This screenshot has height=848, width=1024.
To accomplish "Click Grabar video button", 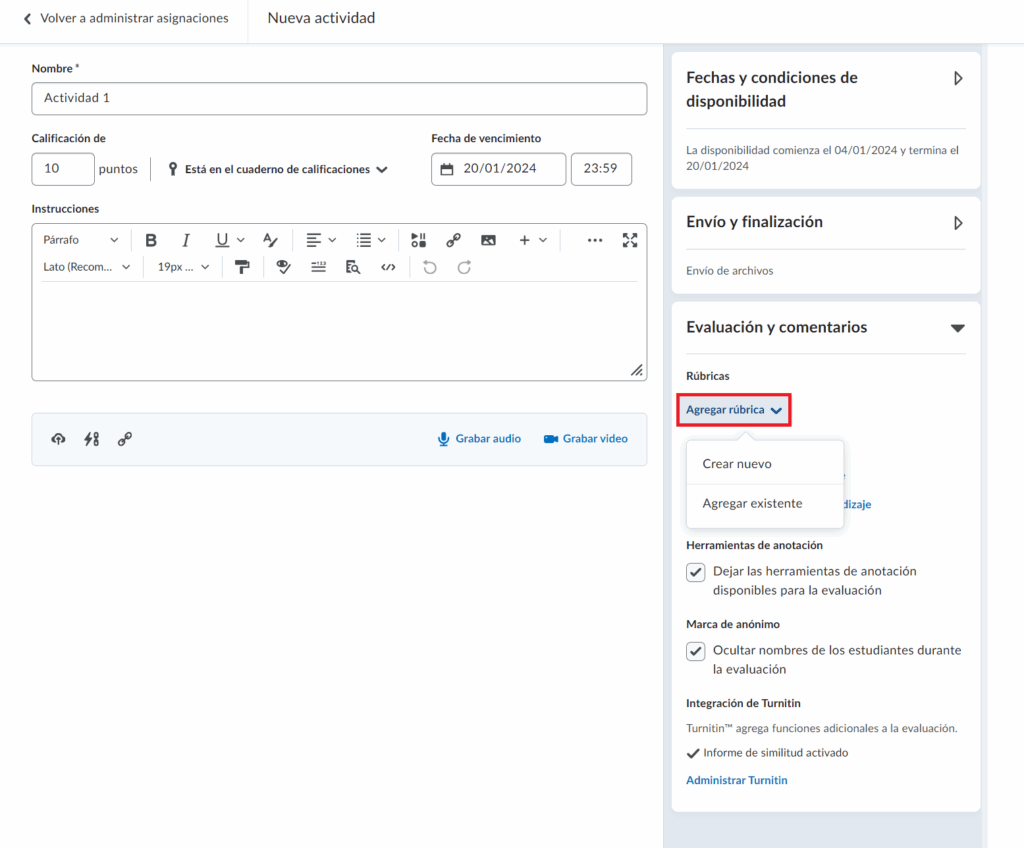I will 586,439.
